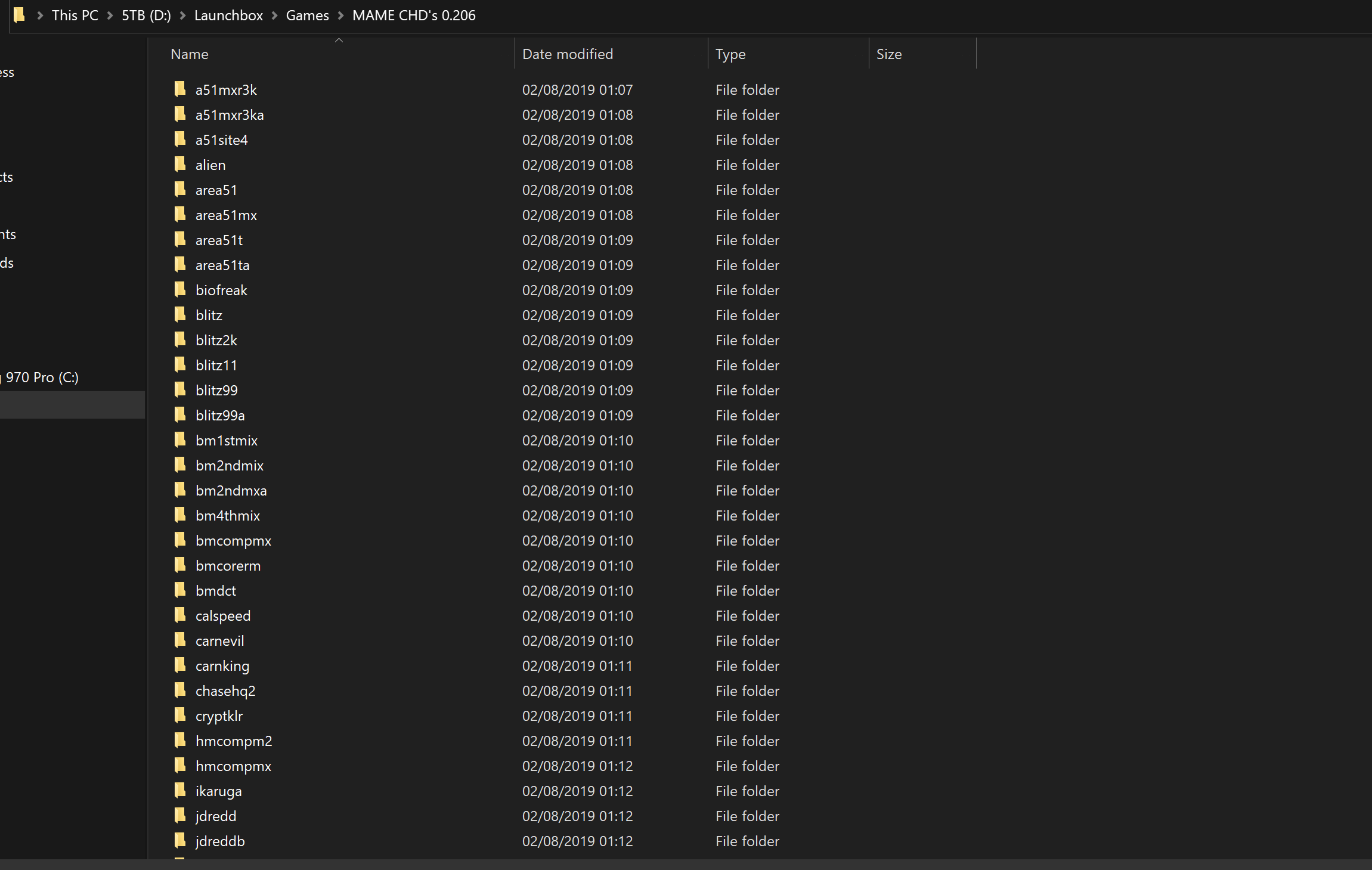Go to This PC in the address bar
Image resolution: width=1372 pixels, height=870 pixels.
pyautogui.click(x=75, y=16)
